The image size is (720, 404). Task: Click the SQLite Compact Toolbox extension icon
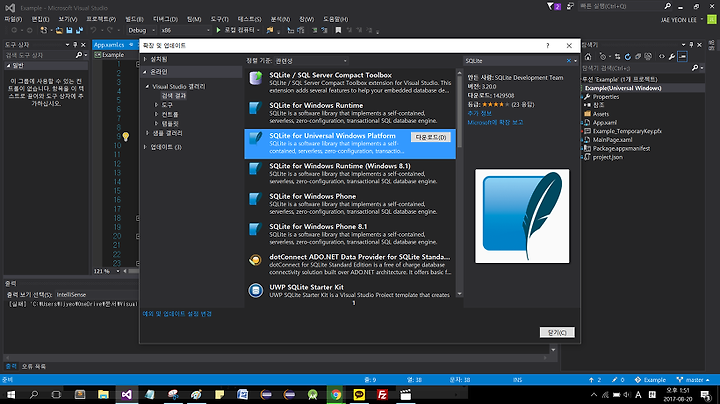[256, 79]
